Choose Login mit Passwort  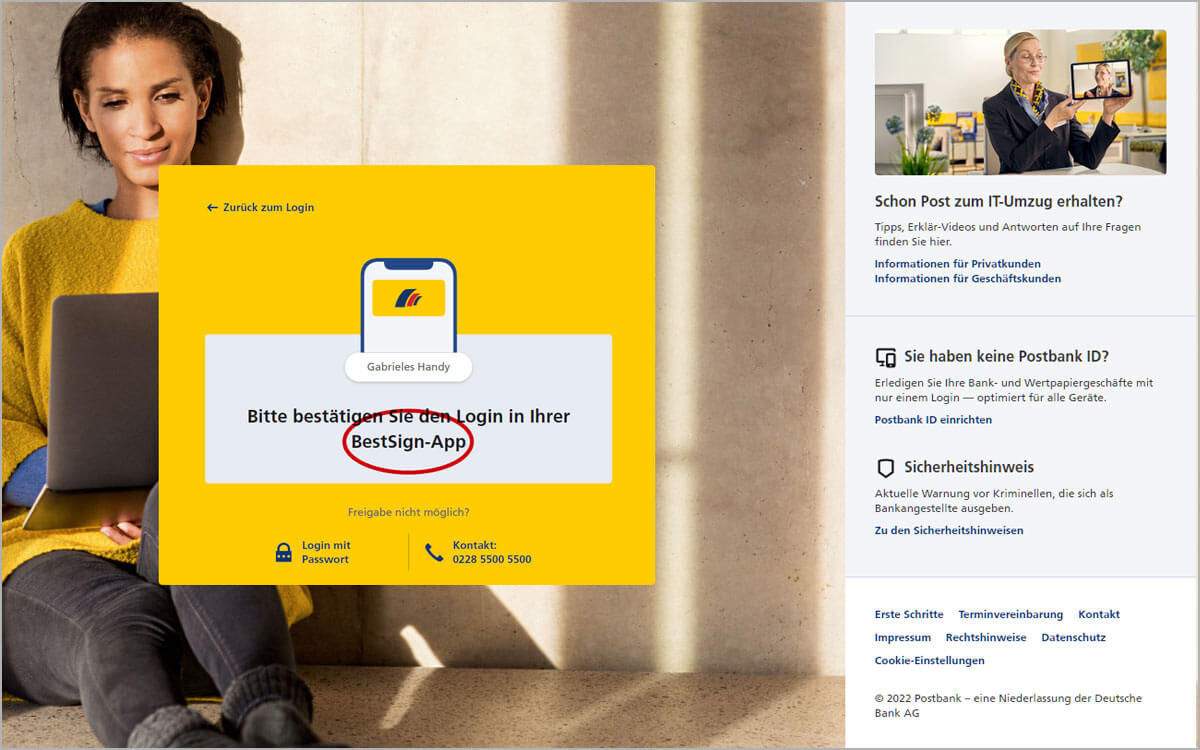[x=326, y=552]
